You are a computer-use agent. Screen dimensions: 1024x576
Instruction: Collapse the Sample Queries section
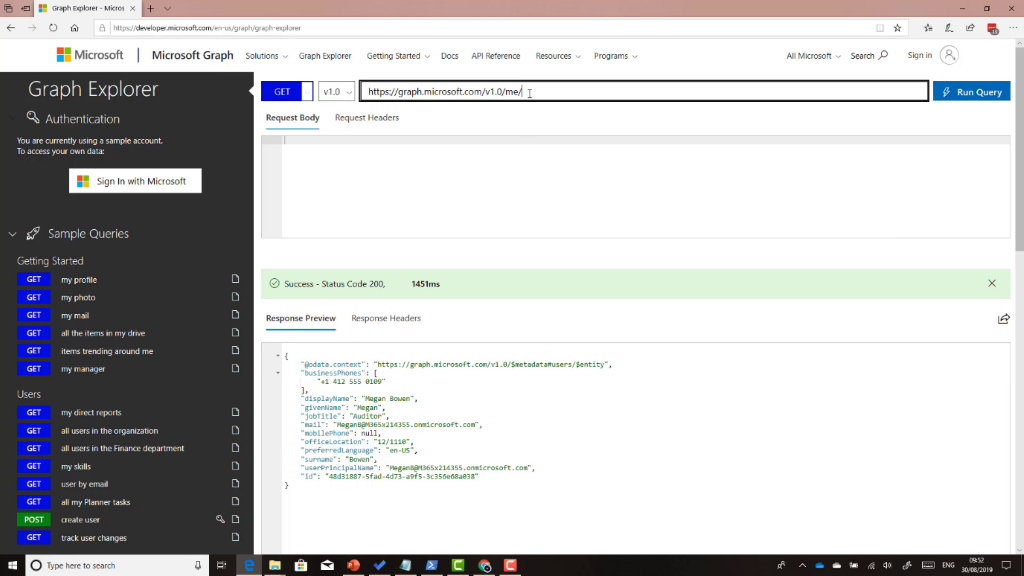[12, 234]
